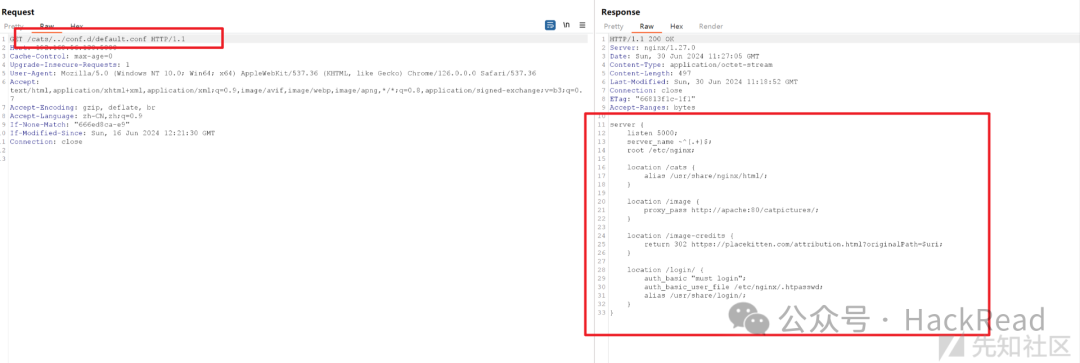1080x363 pixels.
Task: Open the Render tab in Response
Action: [711, 26]
